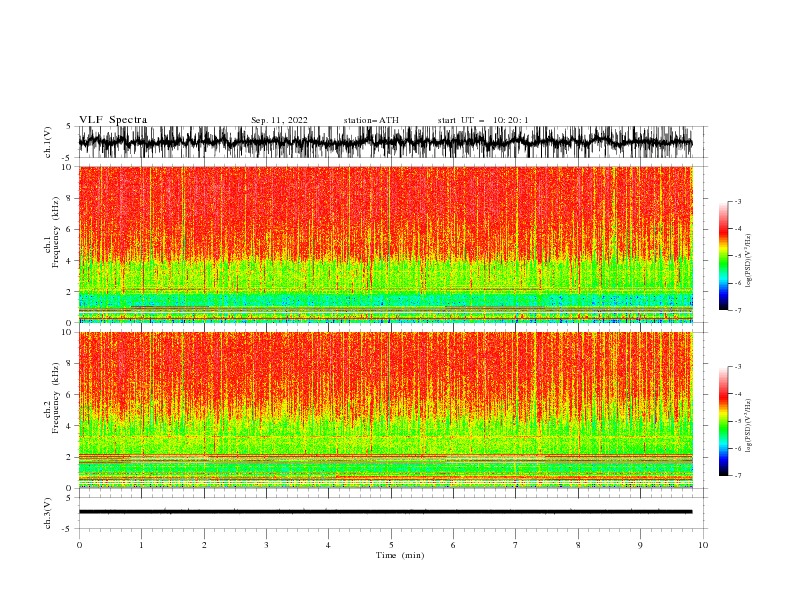The width and height of the screenshot is (792, 612).
Task: Click the "-7" label on ch.2 color bar
Action: [x=738, y=475]
